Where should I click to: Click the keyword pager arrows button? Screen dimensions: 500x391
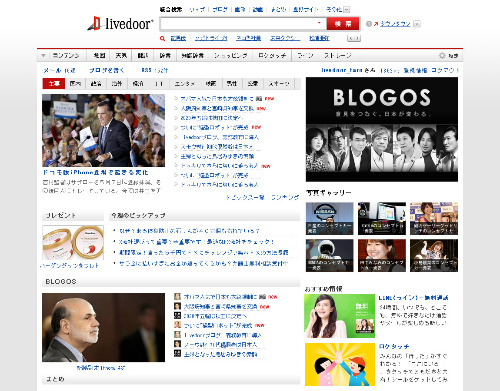(353, 38)
